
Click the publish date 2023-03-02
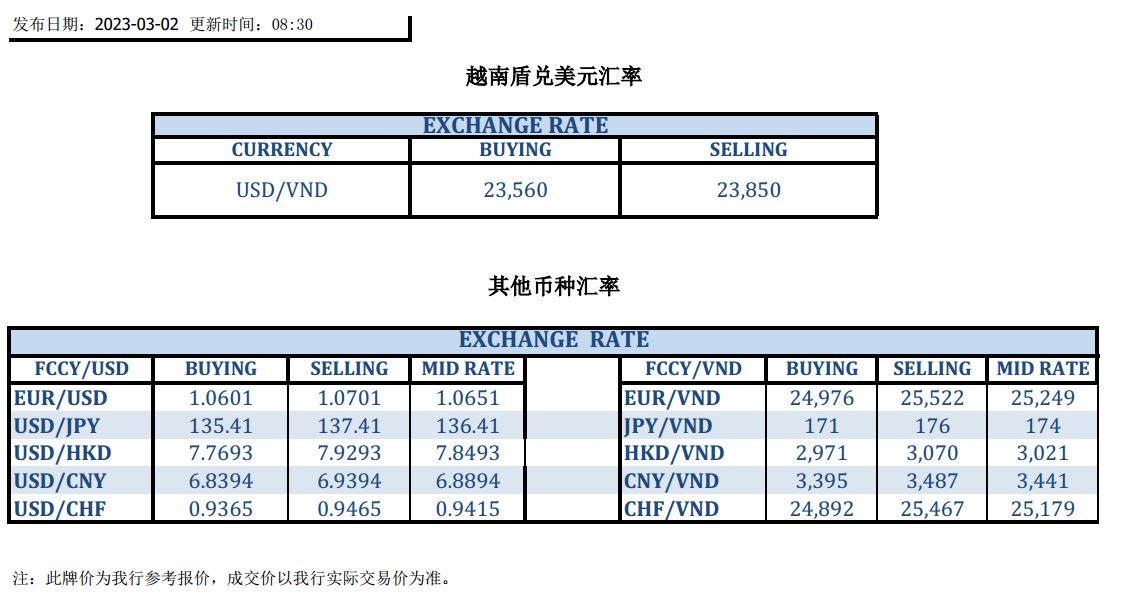click(136, 24)
